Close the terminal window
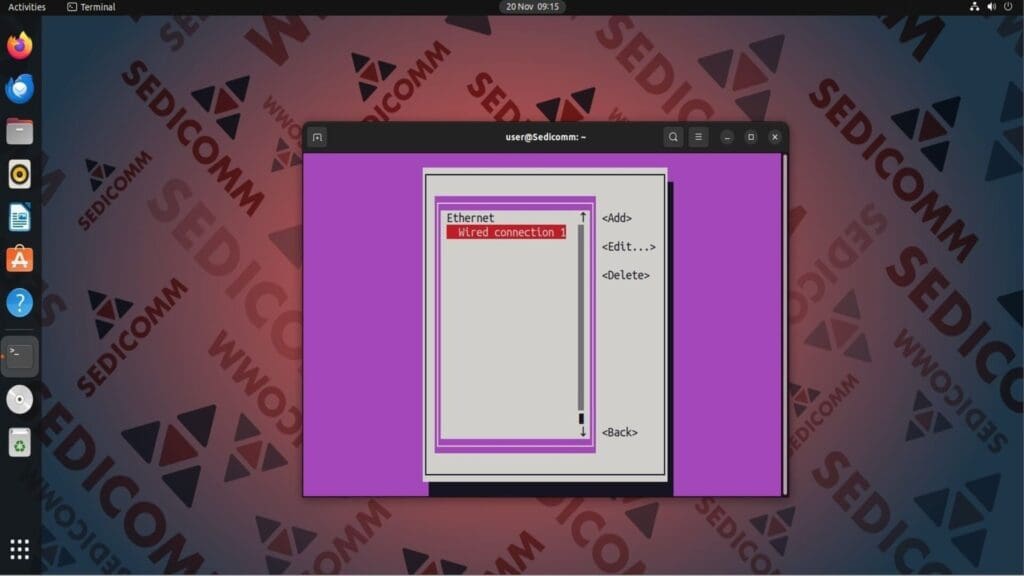Viewport: 1024px width, 576px height. [x=775, y=137]
